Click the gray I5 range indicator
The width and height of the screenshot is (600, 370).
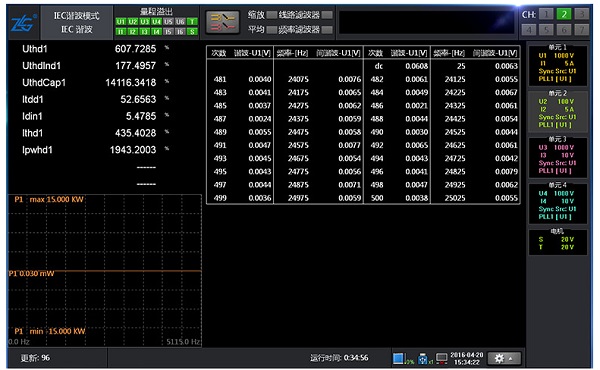(x=168, y=31)
